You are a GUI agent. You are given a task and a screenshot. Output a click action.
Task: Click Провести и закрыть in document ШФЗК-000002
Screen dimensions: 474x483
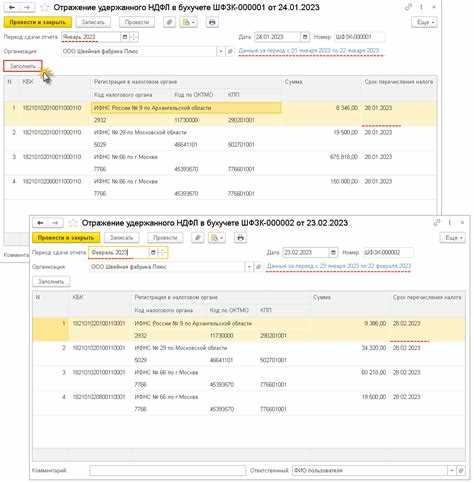(66, 238)
